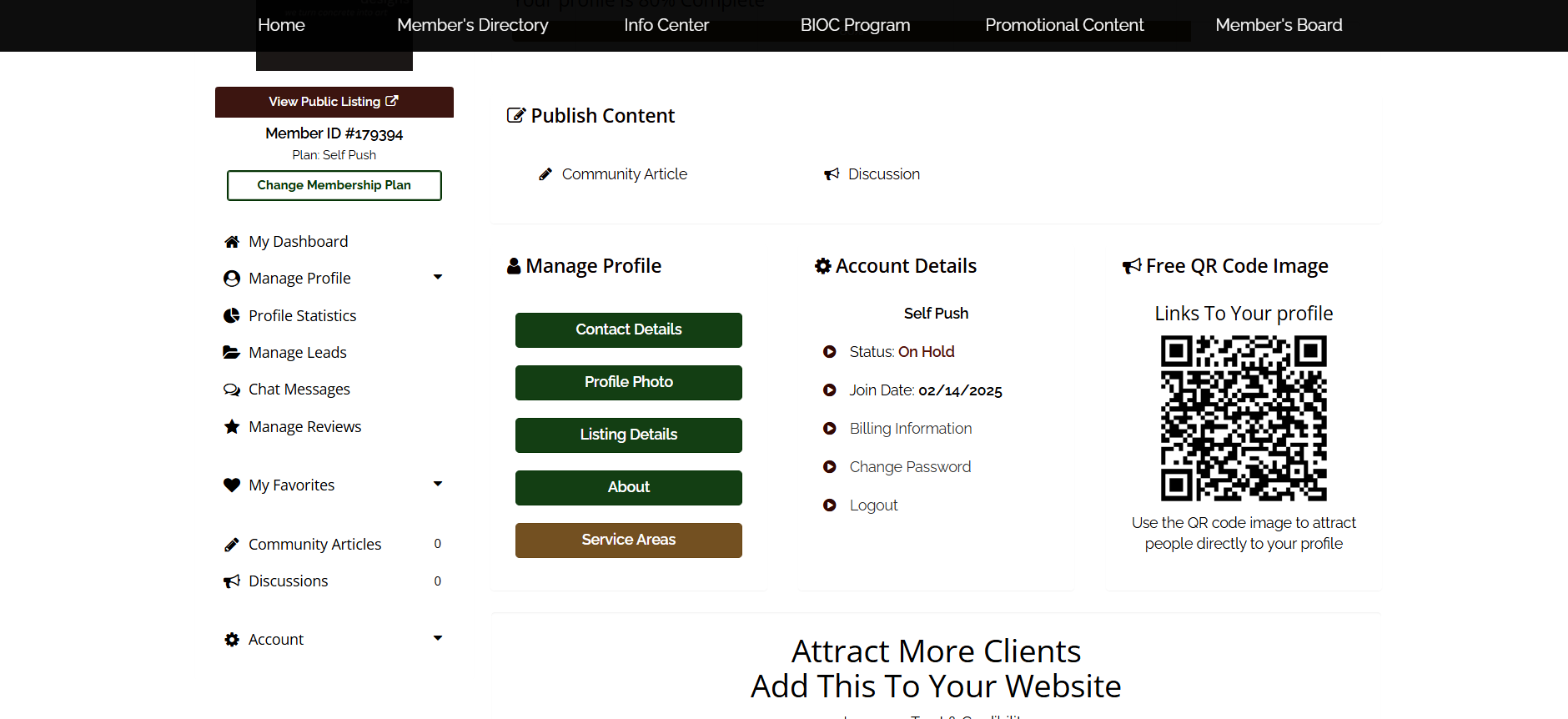Click the pencil icon beside sidebar Community Articles
The height and width of the screenshot is (719, 1568).
[x=232, y=545]
